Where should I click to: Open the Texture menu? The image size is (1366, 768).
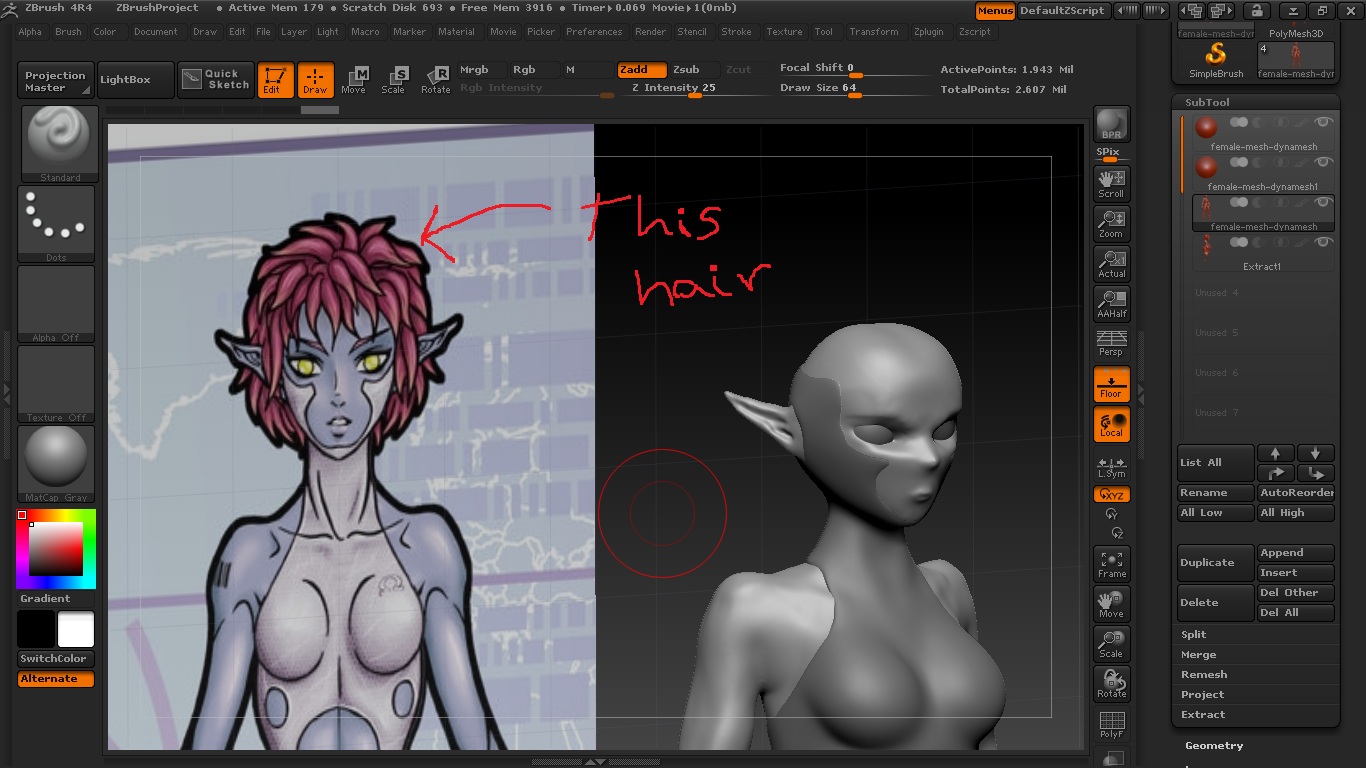pos(784,32)
